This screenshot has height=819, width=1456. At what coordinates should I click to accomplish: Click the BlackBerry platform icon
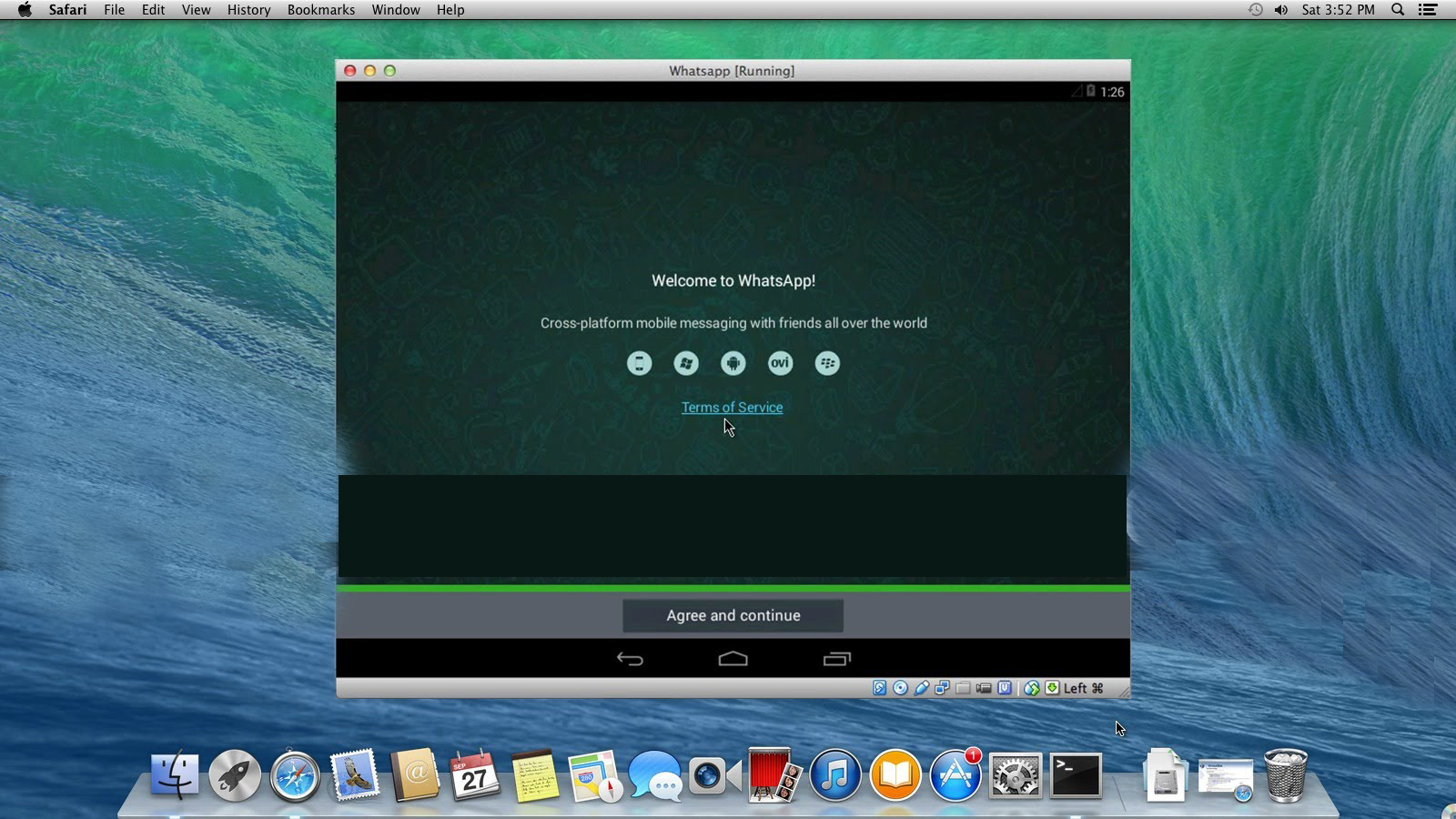coord(827,363)
